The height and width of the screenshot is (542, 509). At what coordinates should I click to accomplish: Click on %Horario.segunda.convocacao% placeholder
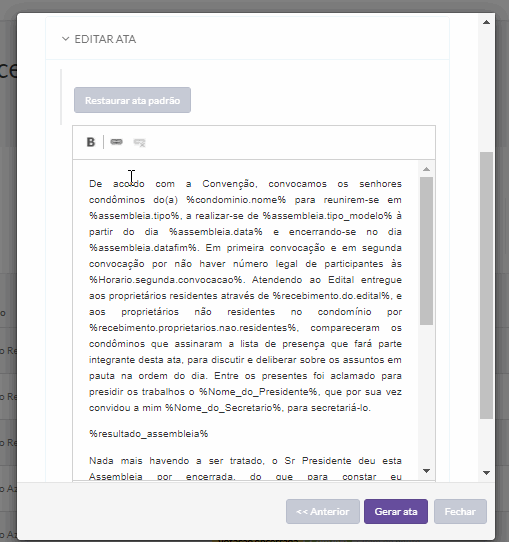pyautogui.click(x=166, y=280)
